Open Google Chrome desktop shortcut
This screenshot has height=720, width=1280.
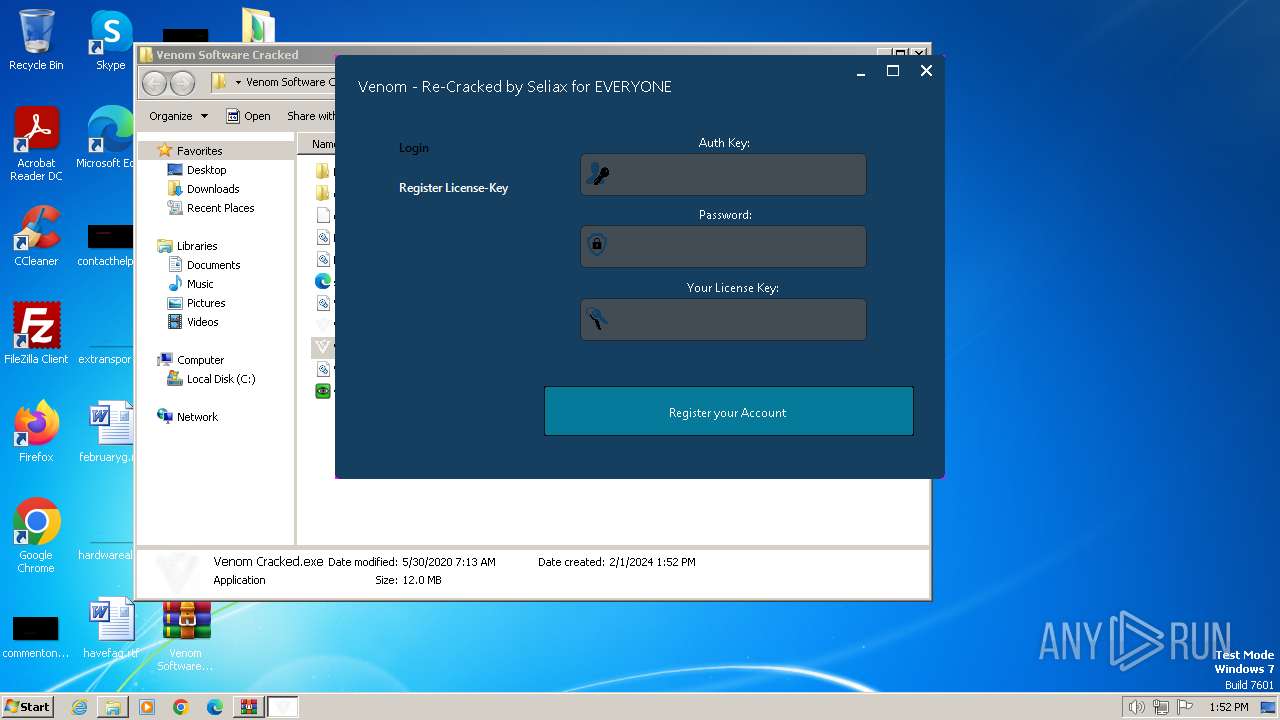[36, 535]
